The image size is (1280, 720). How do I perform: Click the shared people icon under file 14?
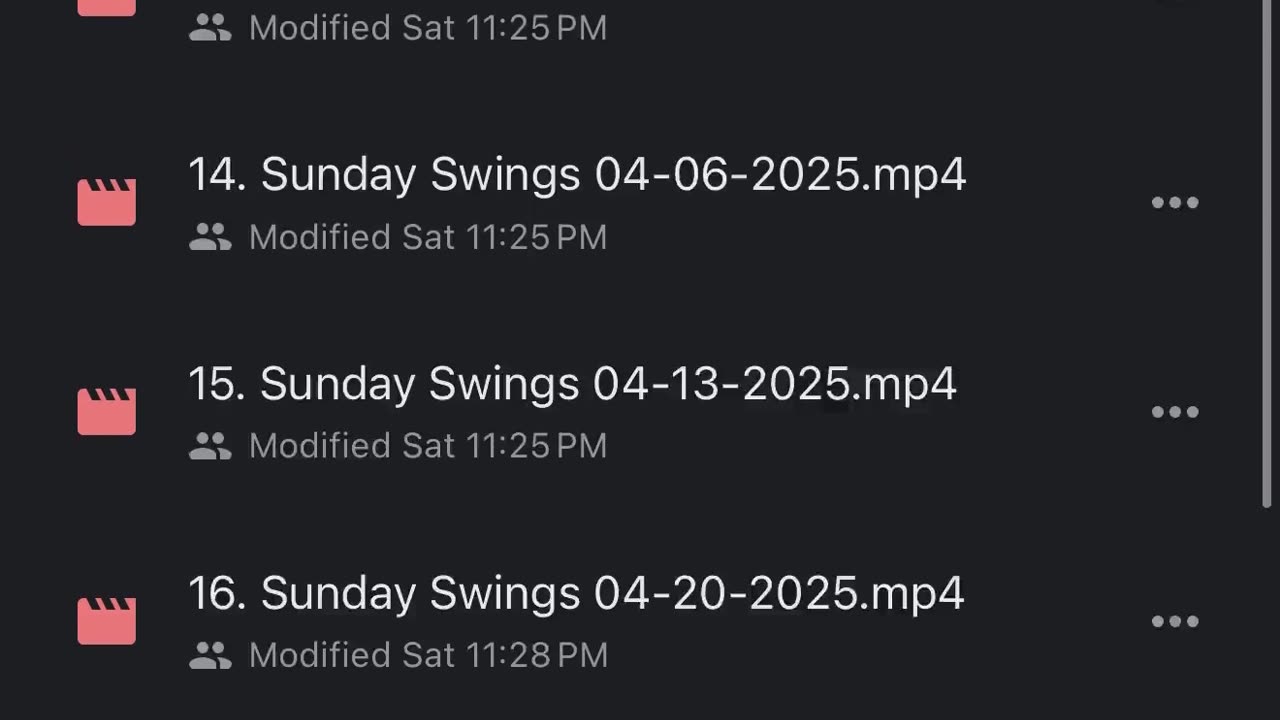210,237
